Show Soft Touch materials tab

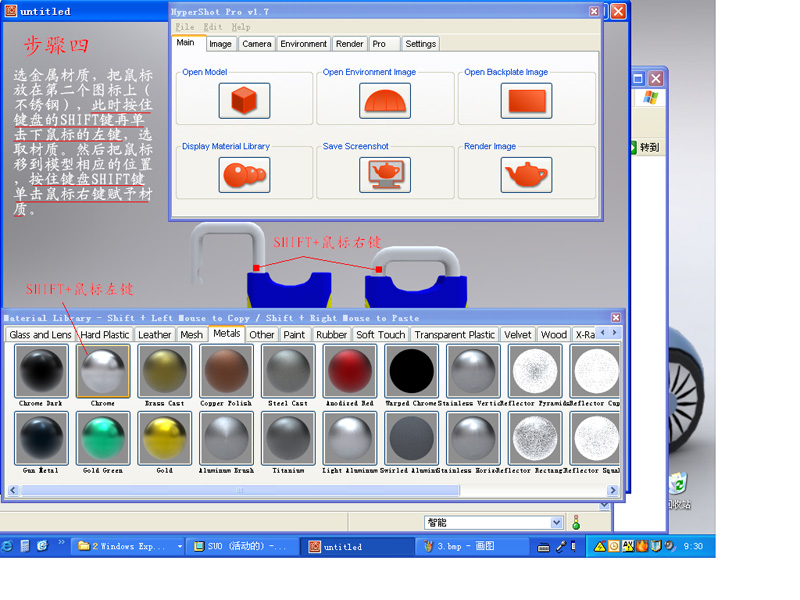381,335
